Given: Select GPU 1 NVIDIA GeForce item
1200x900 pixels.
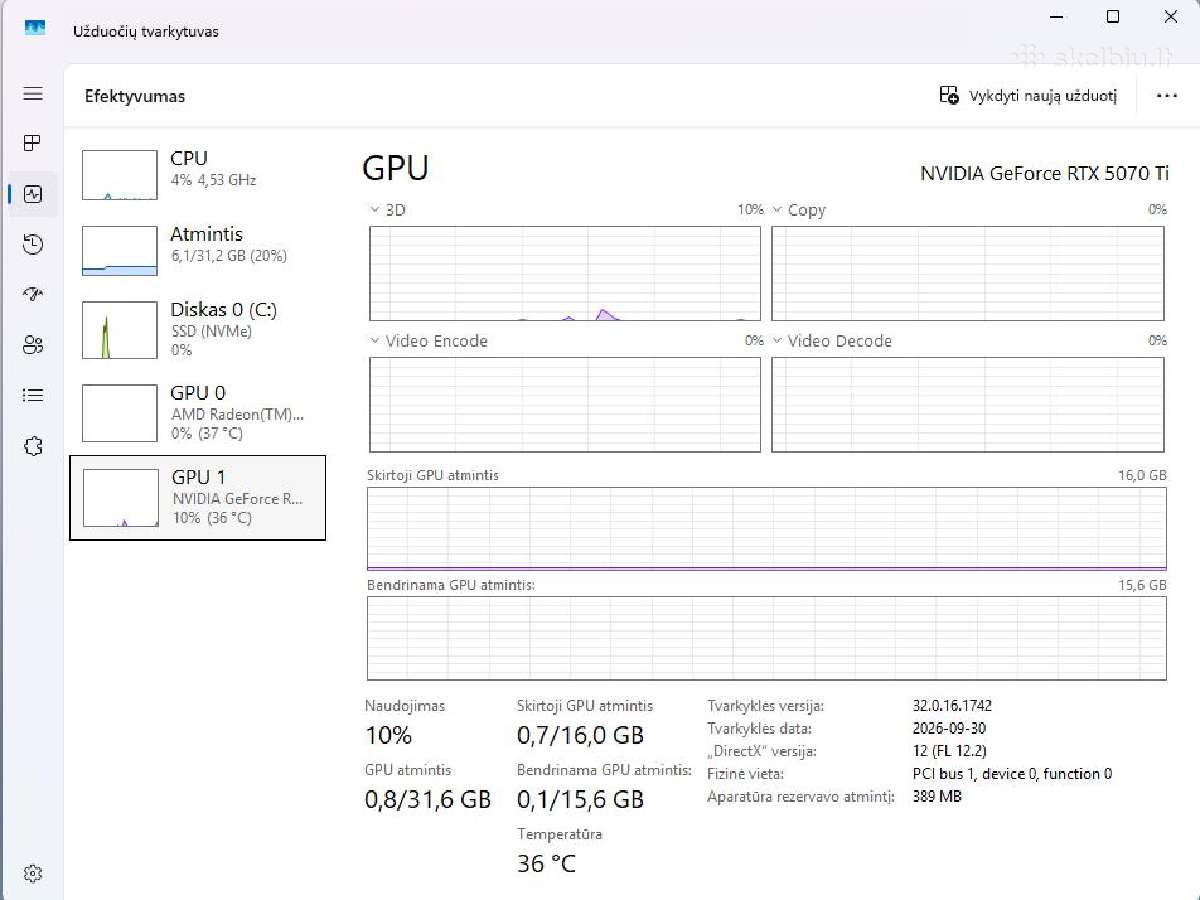Looking at the screenshot, I should coord(197,498).
